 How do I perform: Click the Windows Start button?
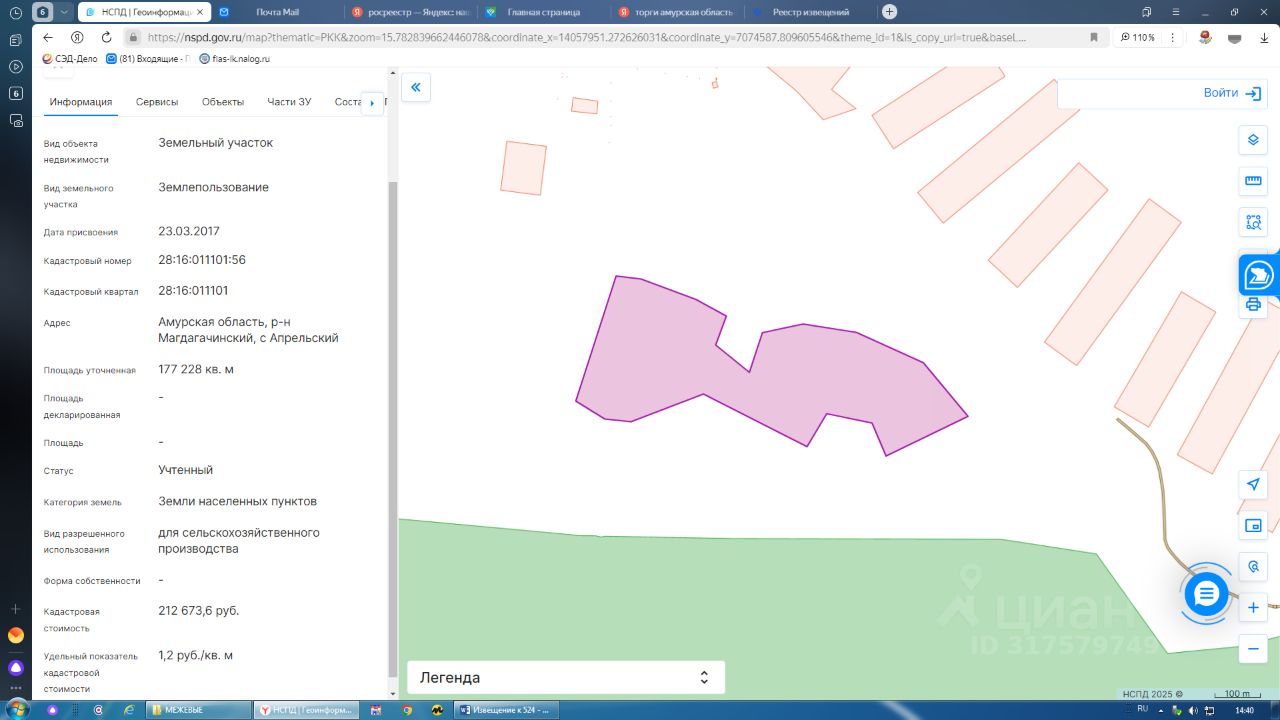(16, 709)
